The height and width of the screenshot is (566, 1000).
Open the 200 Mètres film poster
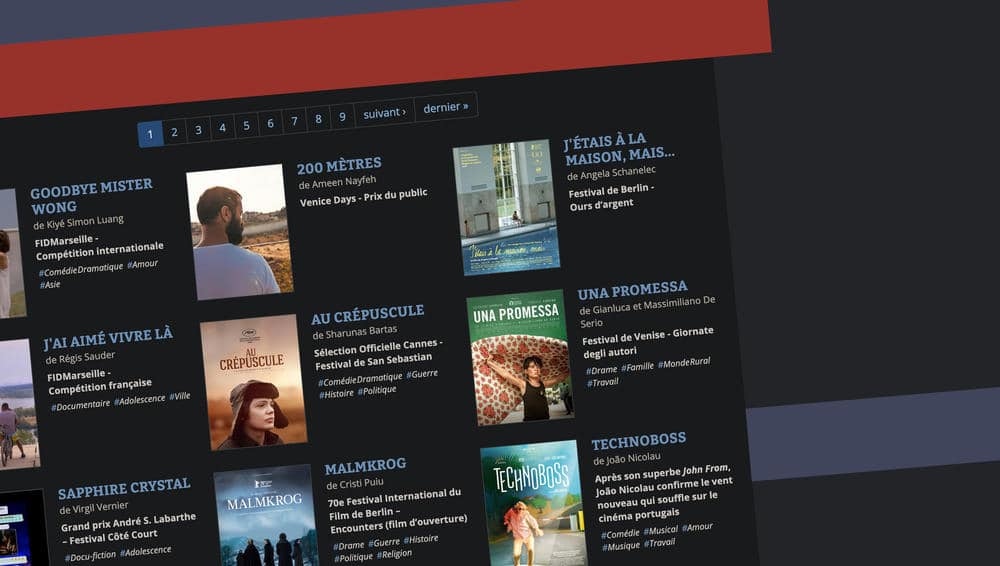pyautogui.click(x=240, y=232)
